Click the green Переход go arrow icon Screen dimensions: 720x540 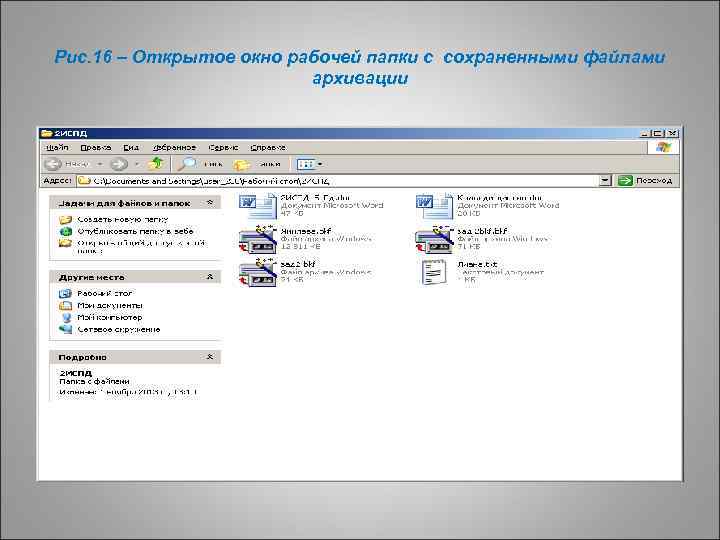coord(625,180)
